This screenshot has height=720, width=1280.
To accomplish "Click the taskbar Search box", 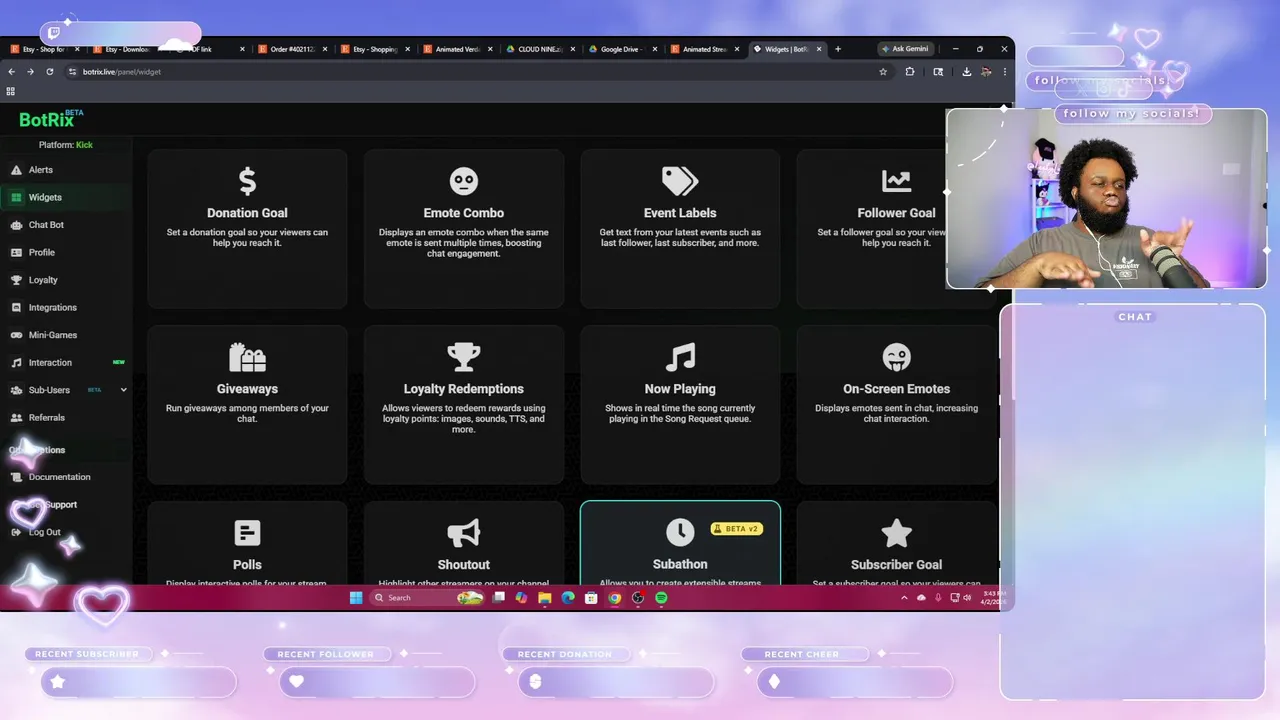I will pos(428,598).
